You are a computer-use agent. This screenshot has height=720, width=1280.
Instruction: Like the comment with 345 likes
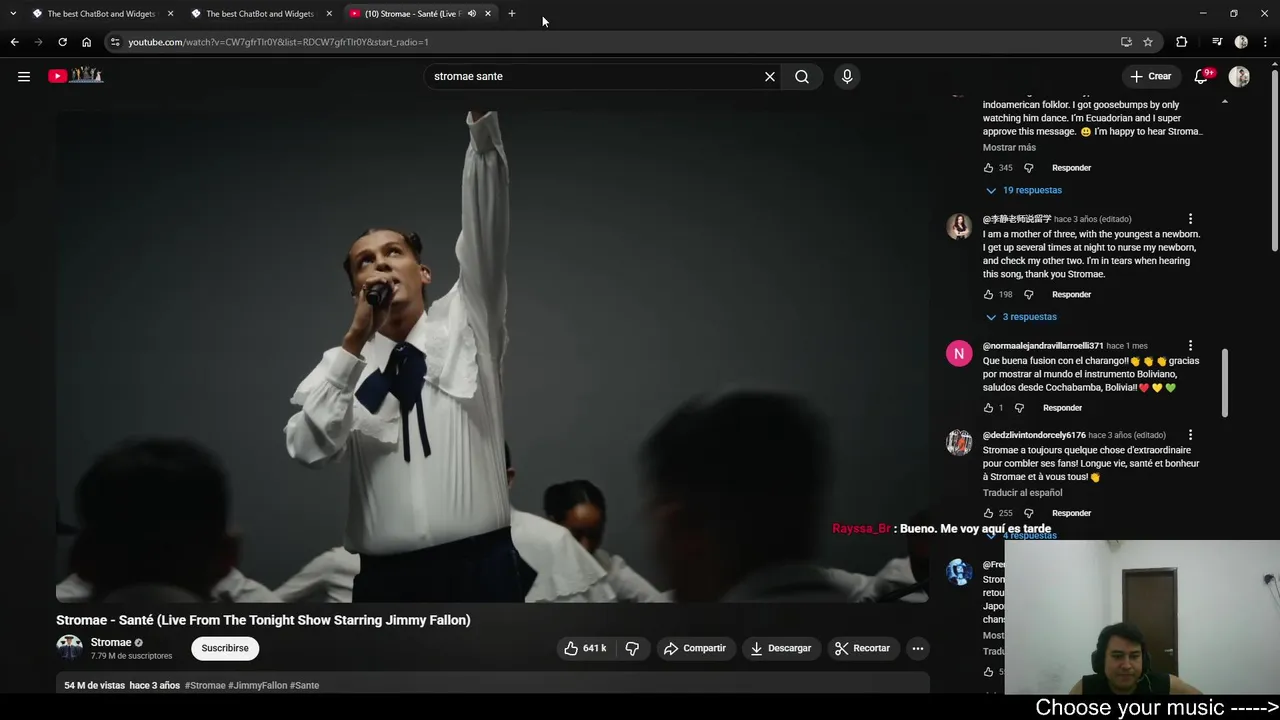[988, 168]
